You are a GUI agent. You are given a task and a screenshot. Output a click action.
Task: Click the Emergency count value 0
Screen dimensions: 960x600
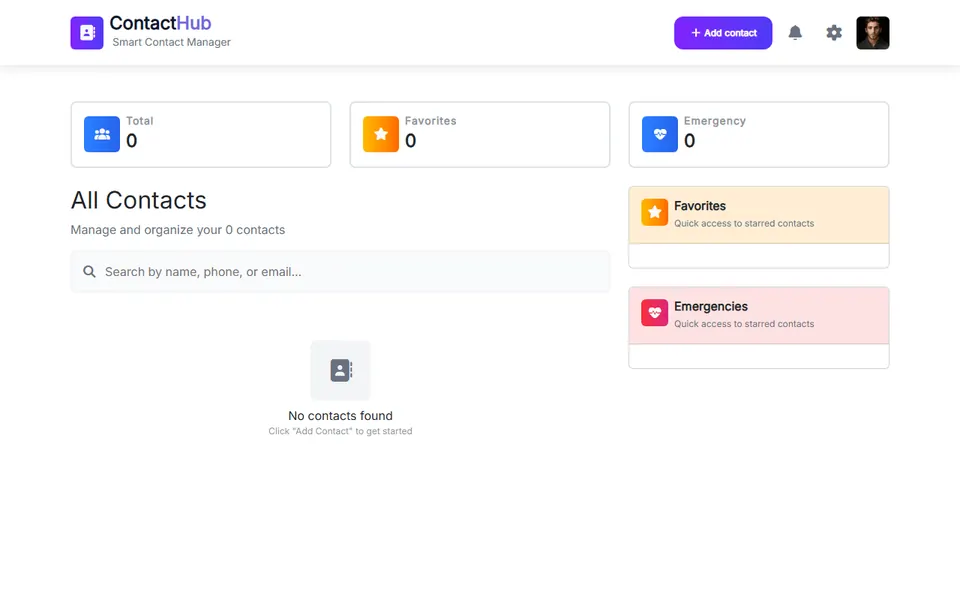pos(689,141)
